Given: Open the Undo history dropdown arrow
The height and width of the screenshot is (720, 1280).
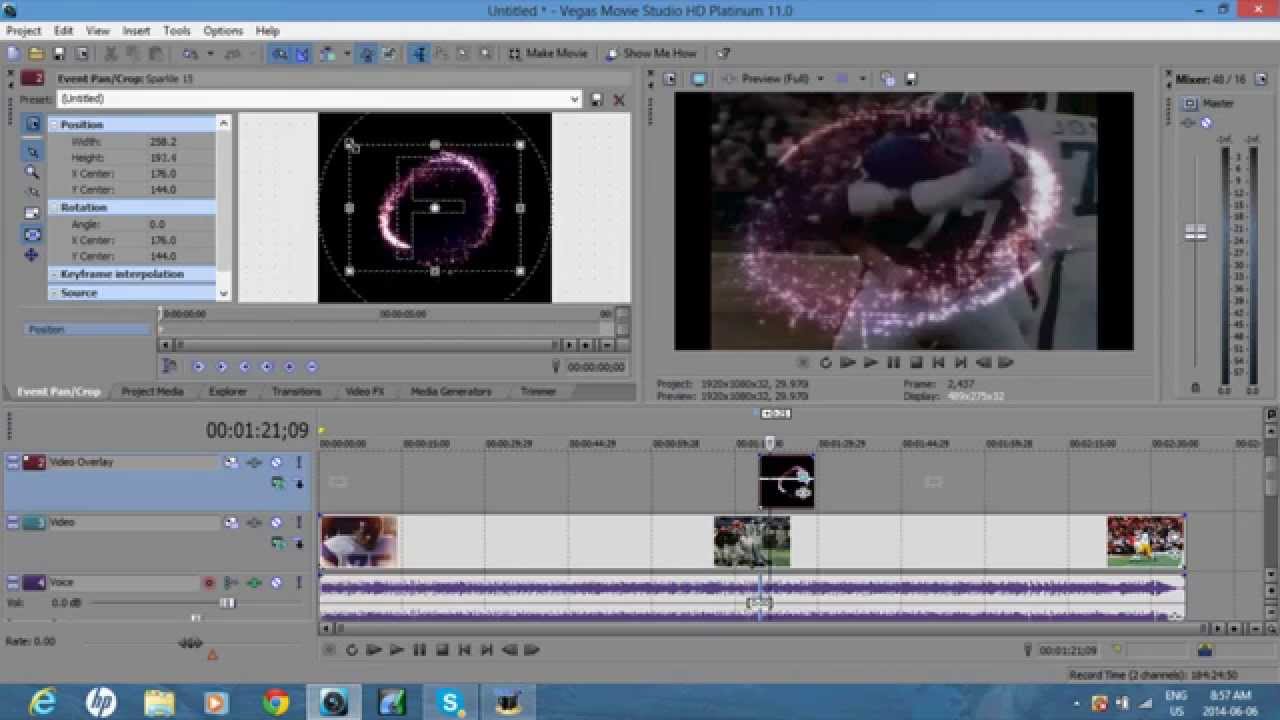Looking at the screenshot, I should [x=209, y=53].
